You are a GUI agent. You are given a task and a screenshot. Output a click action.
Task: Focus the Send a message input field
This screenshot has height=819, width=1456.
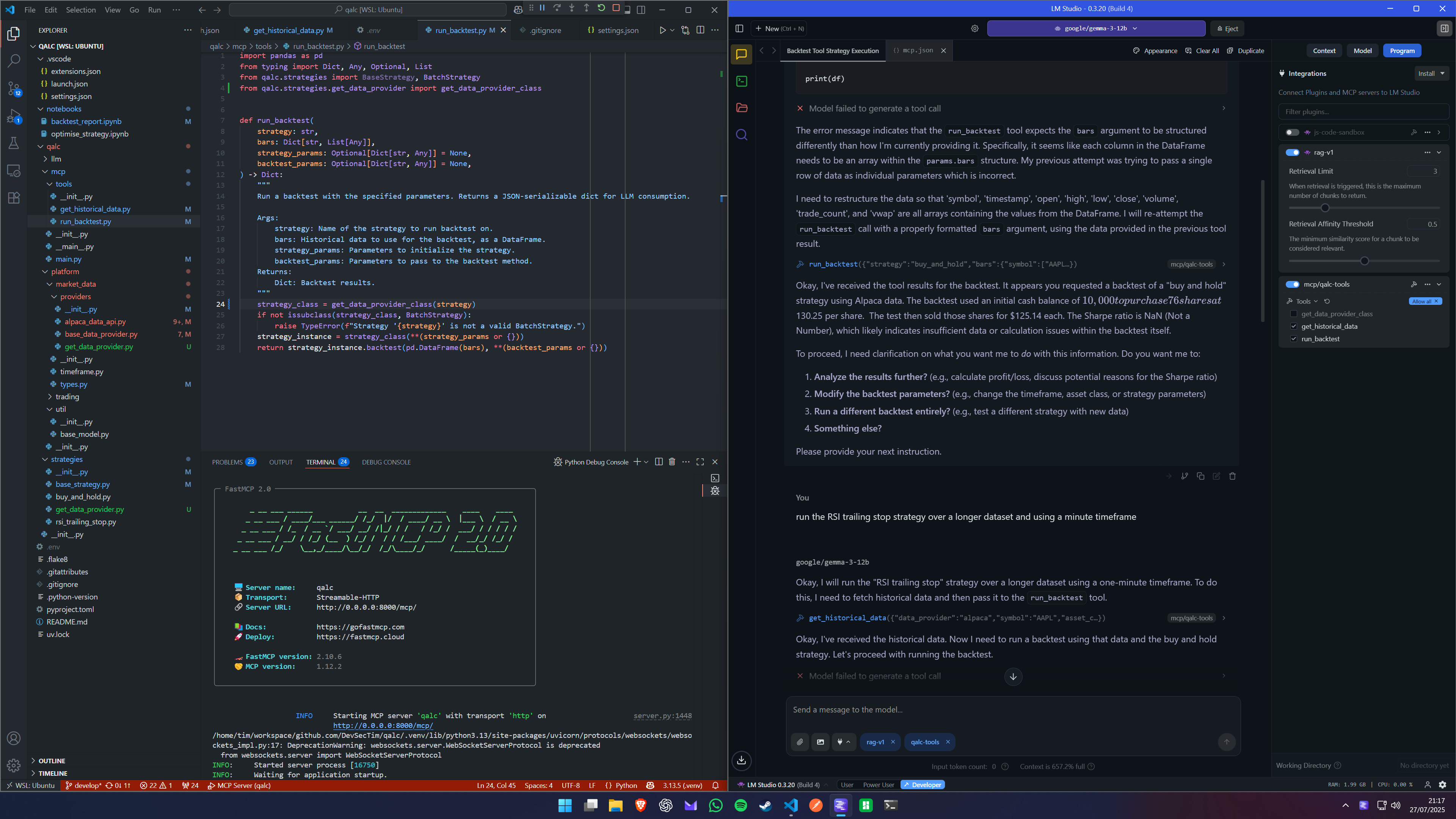tap(1013, 710)
